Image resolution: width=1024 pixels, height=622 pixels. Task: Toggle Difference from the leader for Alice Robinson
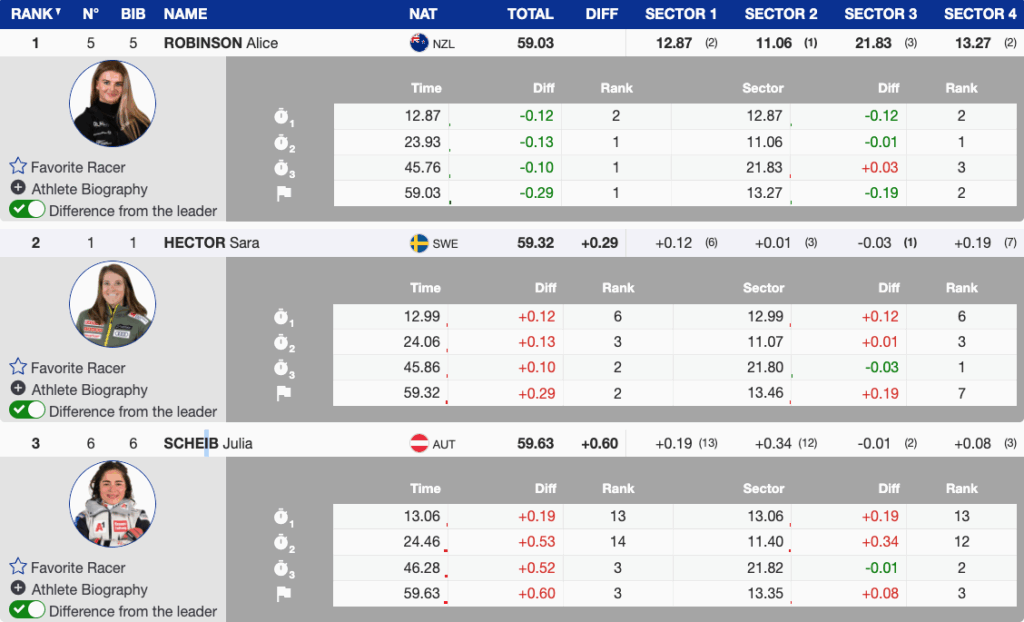point(27,210)
